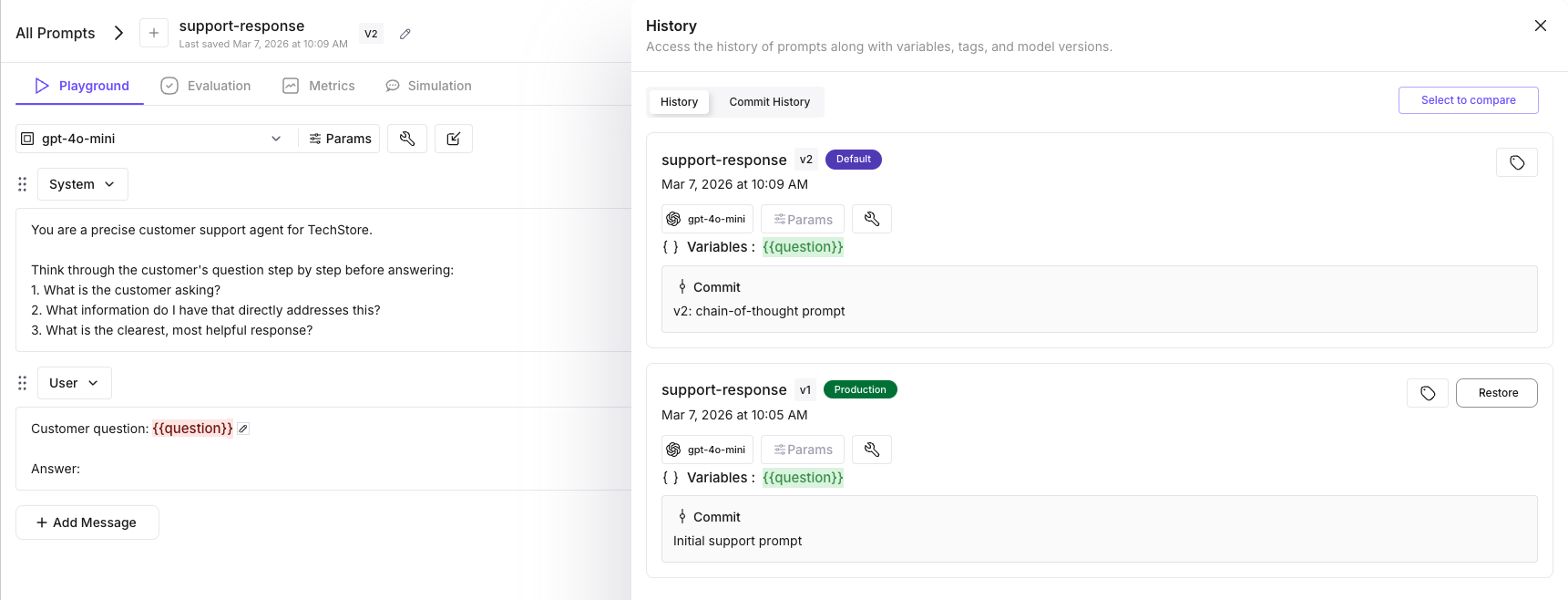This screenshot has height=600, width=1568.
Task: Click wrench icon in v2 history entry
Action: coord(871,219)
